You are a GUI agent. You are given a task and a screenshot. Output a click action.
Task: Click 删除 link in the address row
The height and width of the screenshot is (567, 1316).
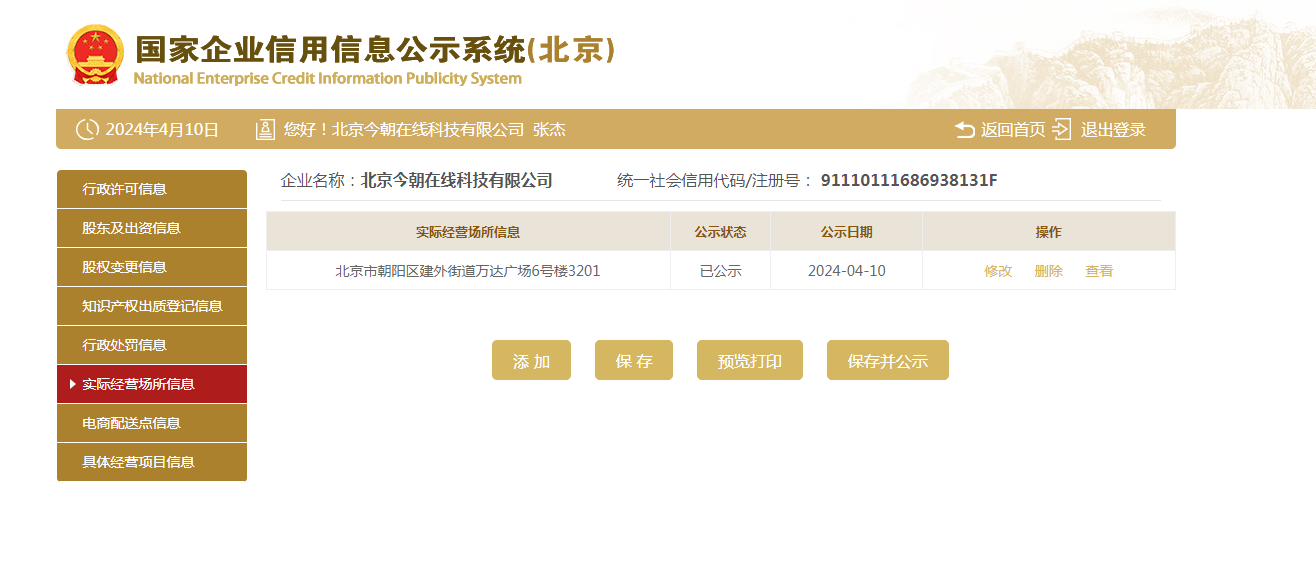pyautogui.click(x=1048, y=271)
